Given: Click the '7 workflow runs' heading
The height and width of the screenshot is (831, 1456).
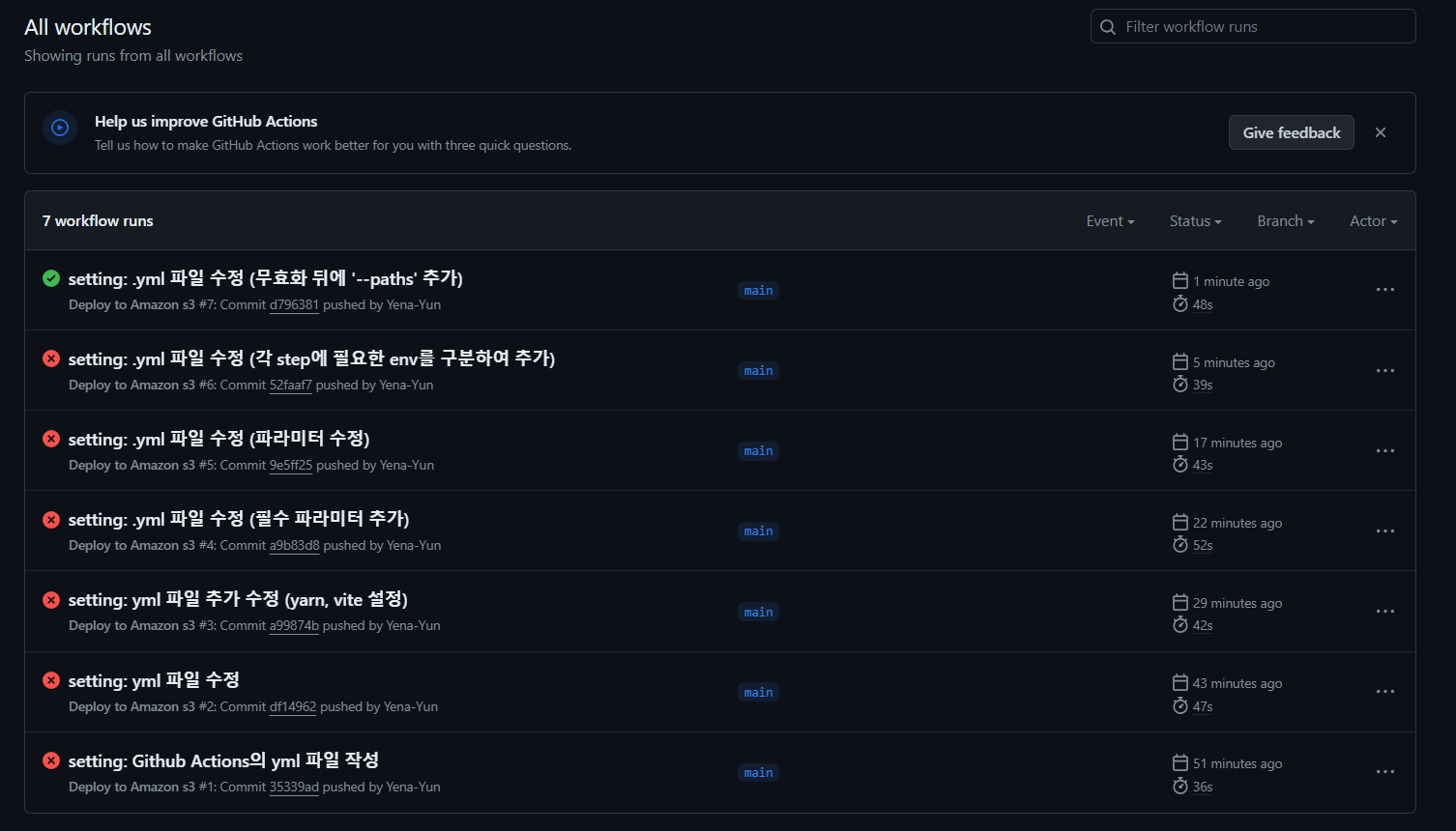Looking at the screenshot, I should [x=98, y=221].
